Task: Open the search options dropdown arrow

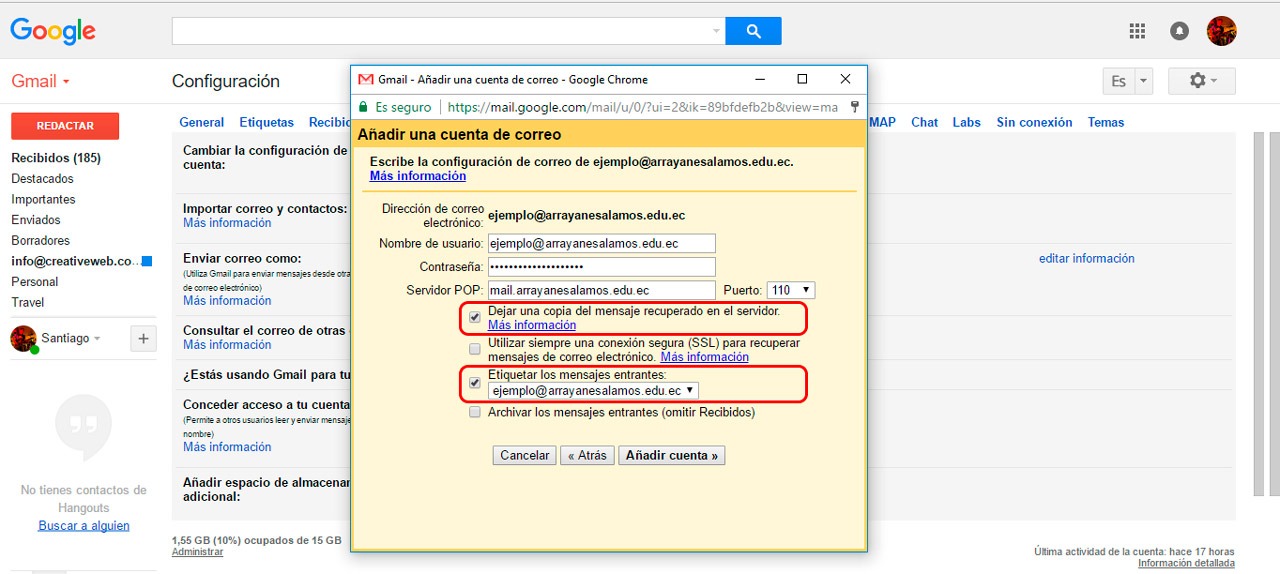Action: pos(716,31)
